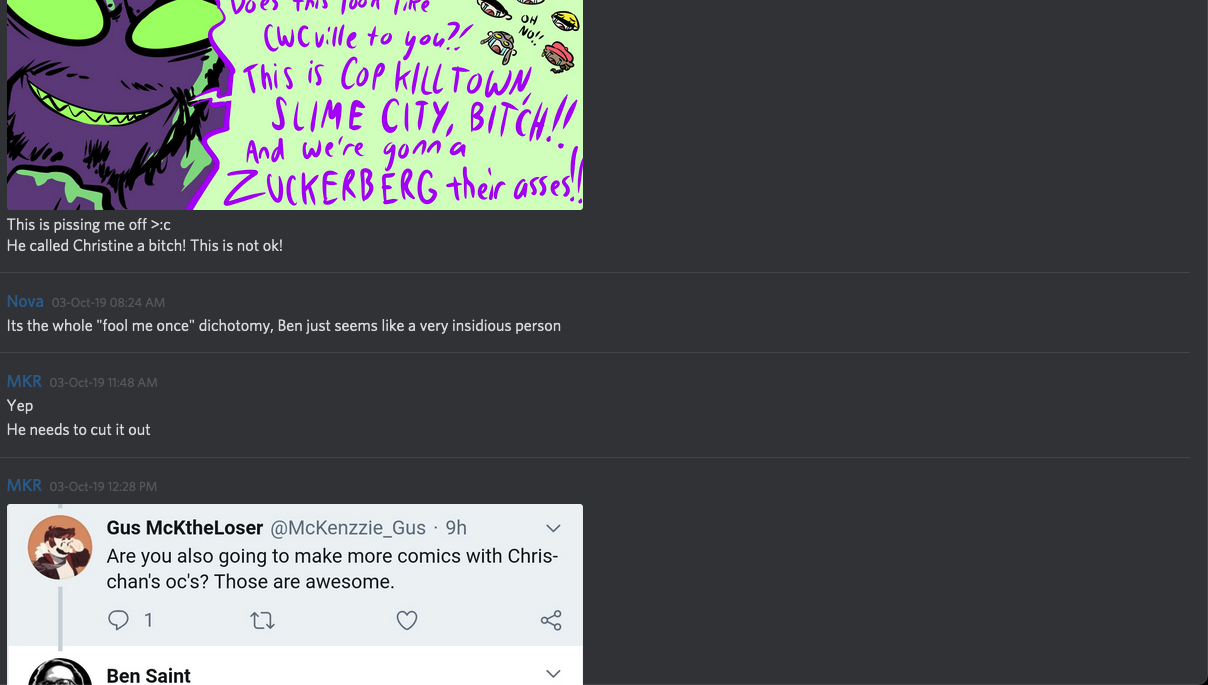Click the Ben Saint display name
Viewport: 1208px width, 685px height.
[x=148, y=676]
